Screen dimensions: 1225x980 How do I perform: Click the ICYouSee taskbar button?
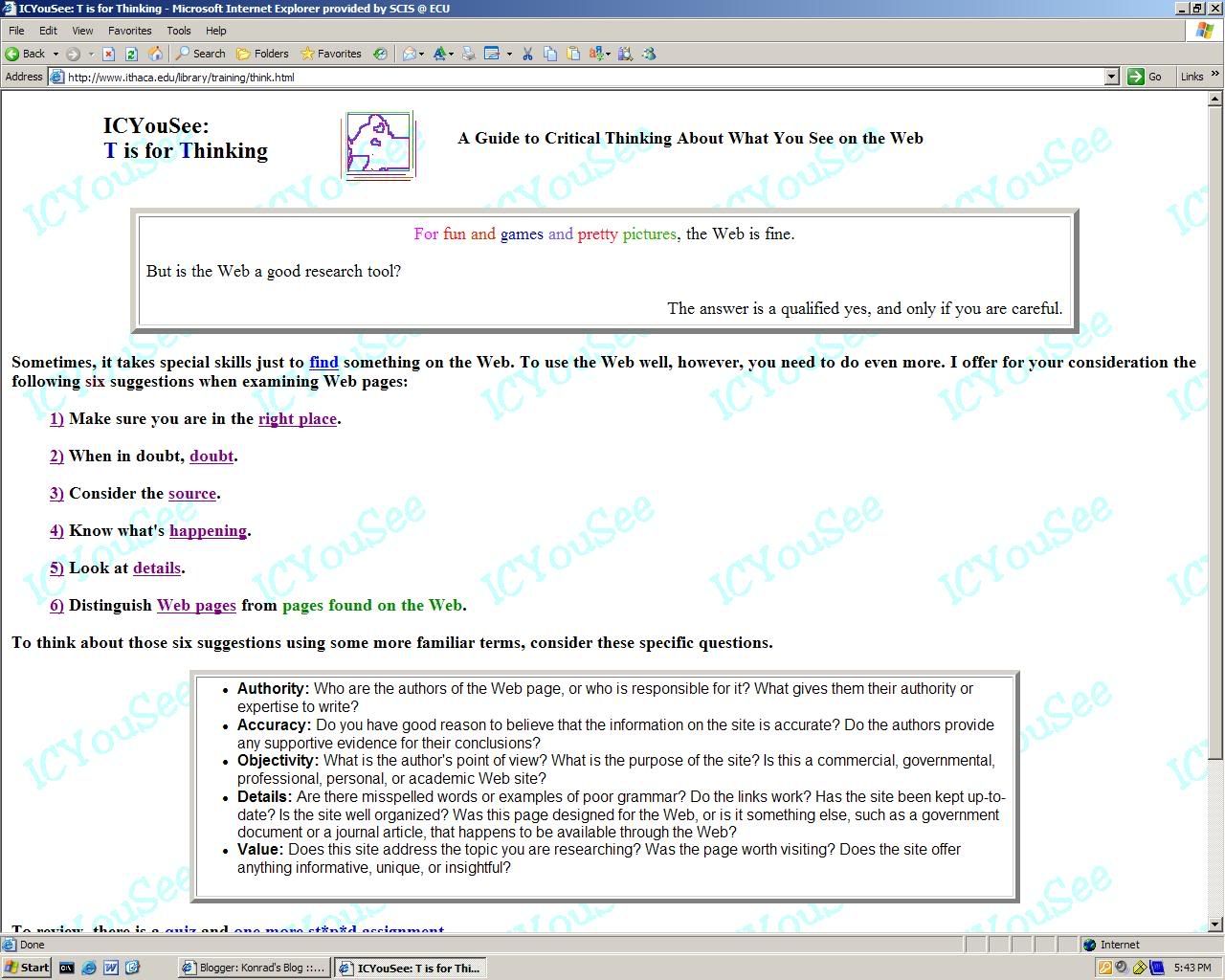click(x=411, y=968)
